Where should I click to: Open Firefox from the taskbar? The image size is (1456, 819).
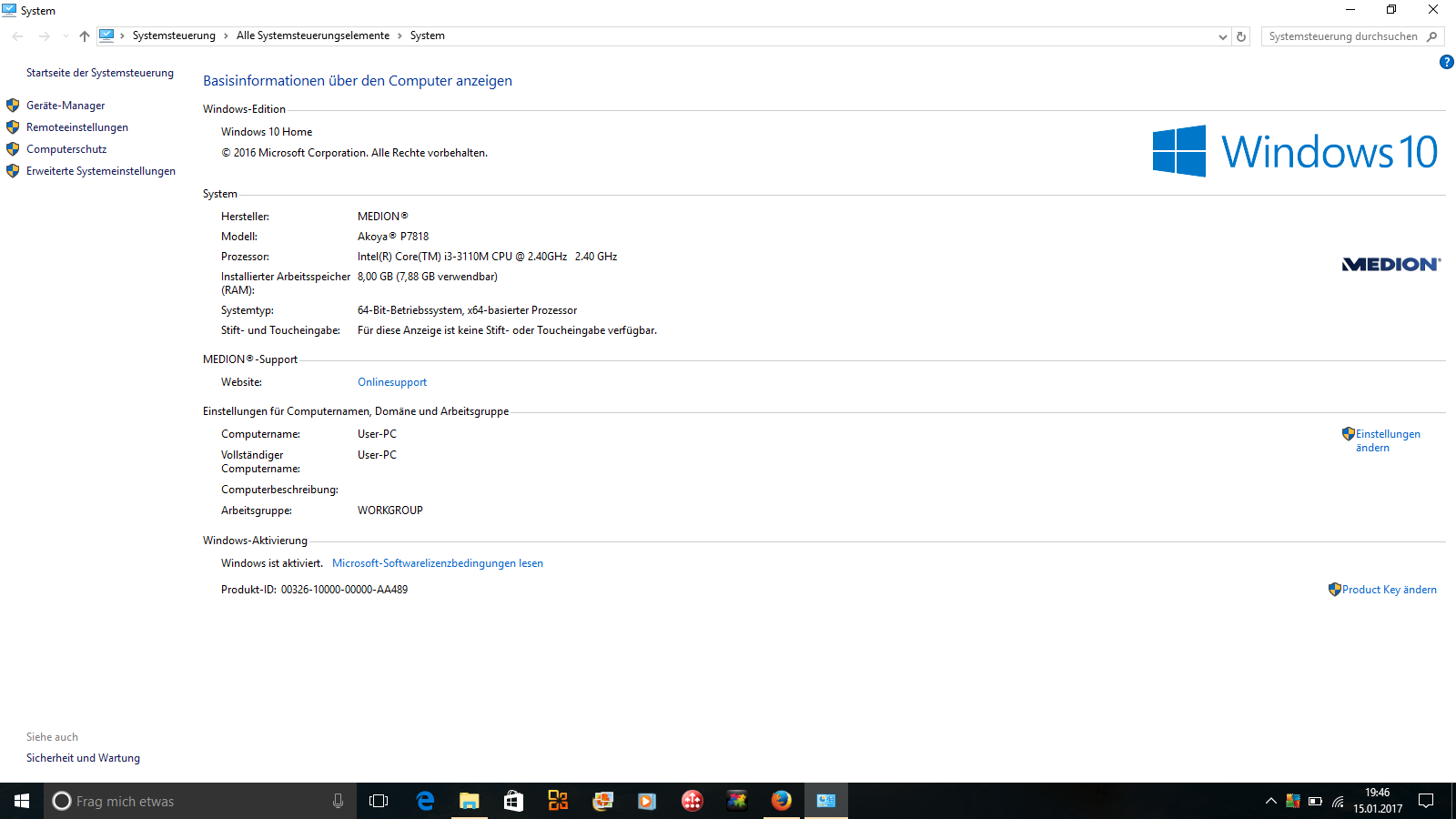pos(781,801)
